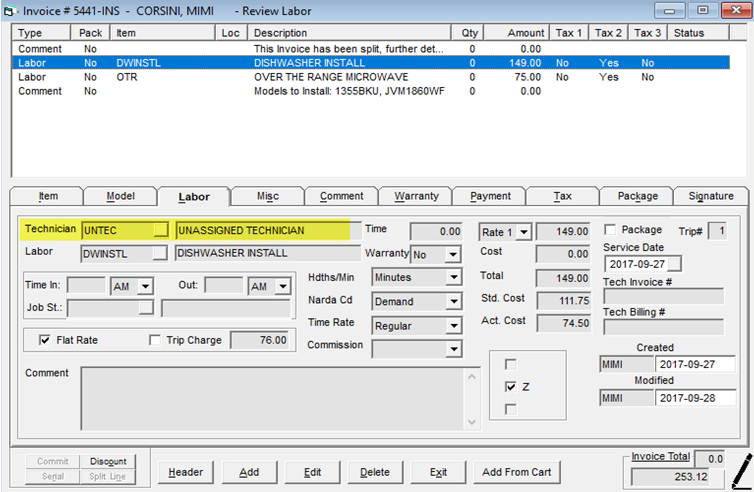
Task: Click into the Comment text area
Action: pyautogui.click(x=274, y=399)
